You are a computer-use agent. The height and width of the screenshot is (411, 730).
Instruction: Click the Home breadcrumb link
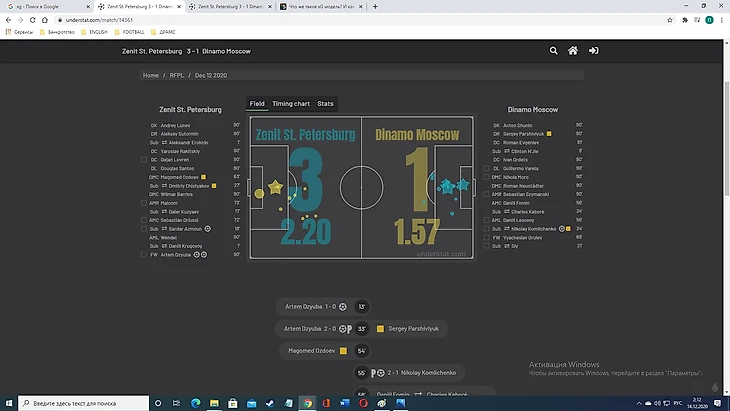coord(151,75)
